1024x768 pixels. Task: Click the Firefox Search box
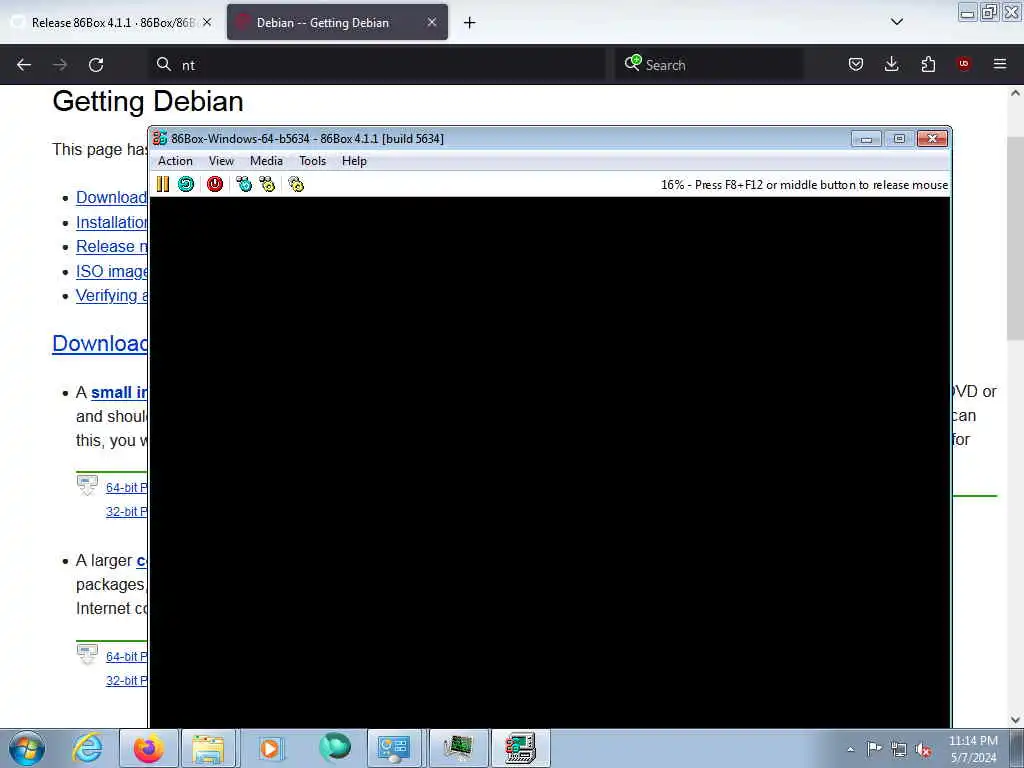tap(709, 65)
